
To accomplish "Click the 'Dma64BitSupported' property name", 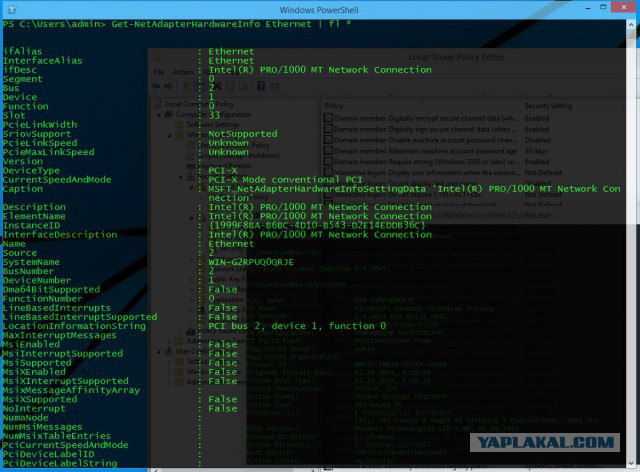I will pos(51,289).
